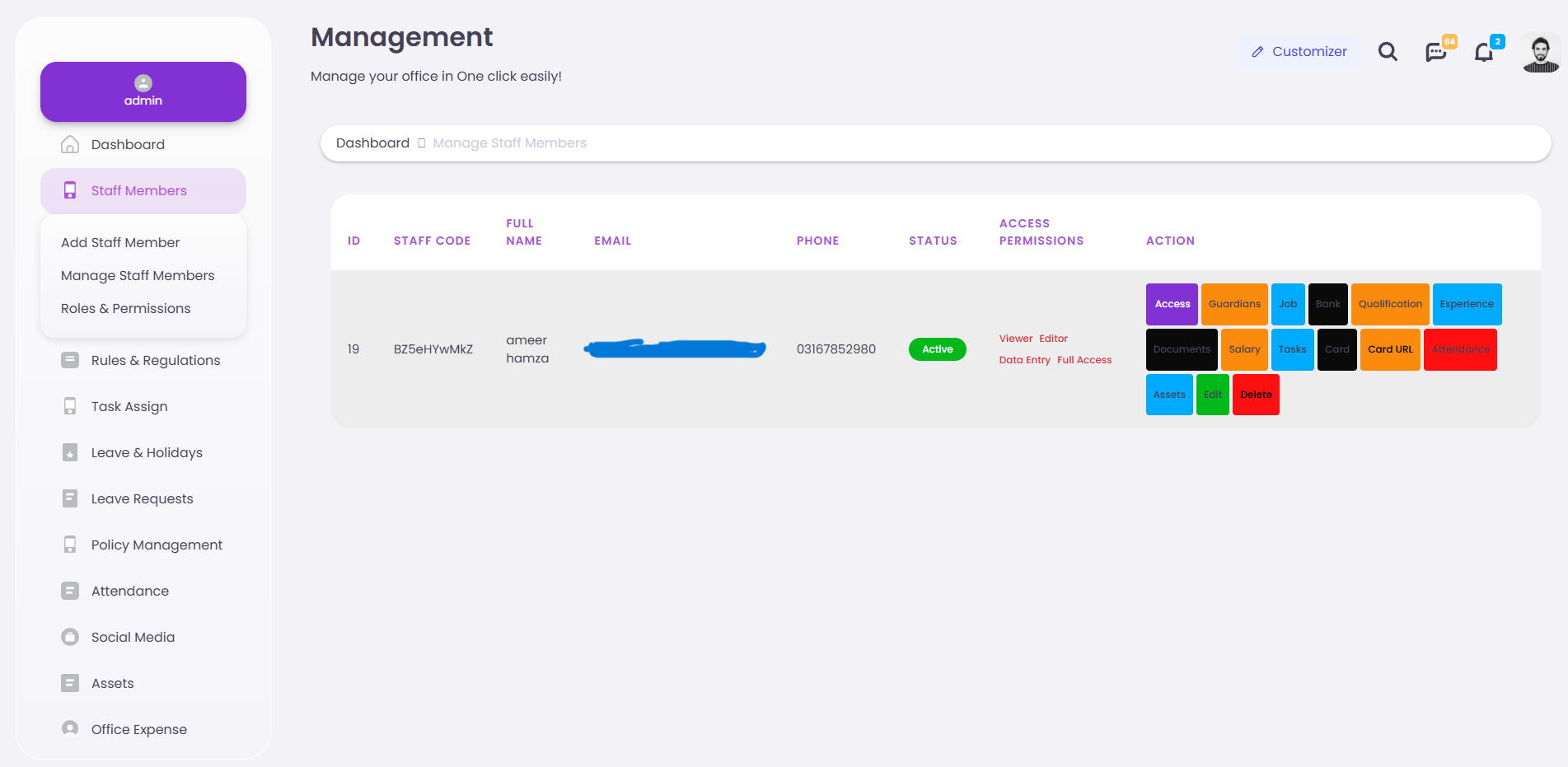
Task: Click the Leave & Holidays icon
Action: 70,452
